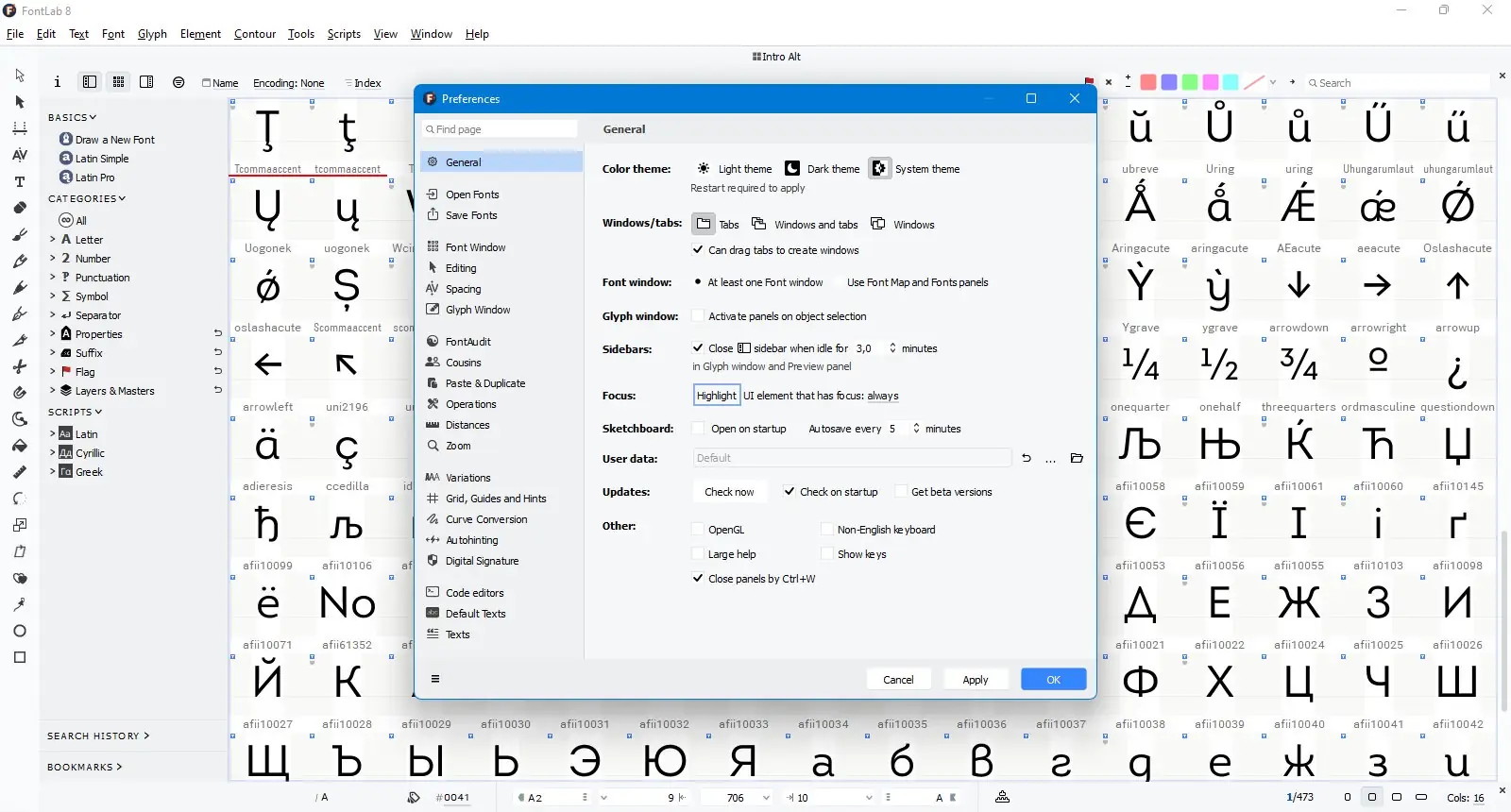
Task: Pick the red color flag swatch
Action: pyautogui.click(x=1148, y=82)
